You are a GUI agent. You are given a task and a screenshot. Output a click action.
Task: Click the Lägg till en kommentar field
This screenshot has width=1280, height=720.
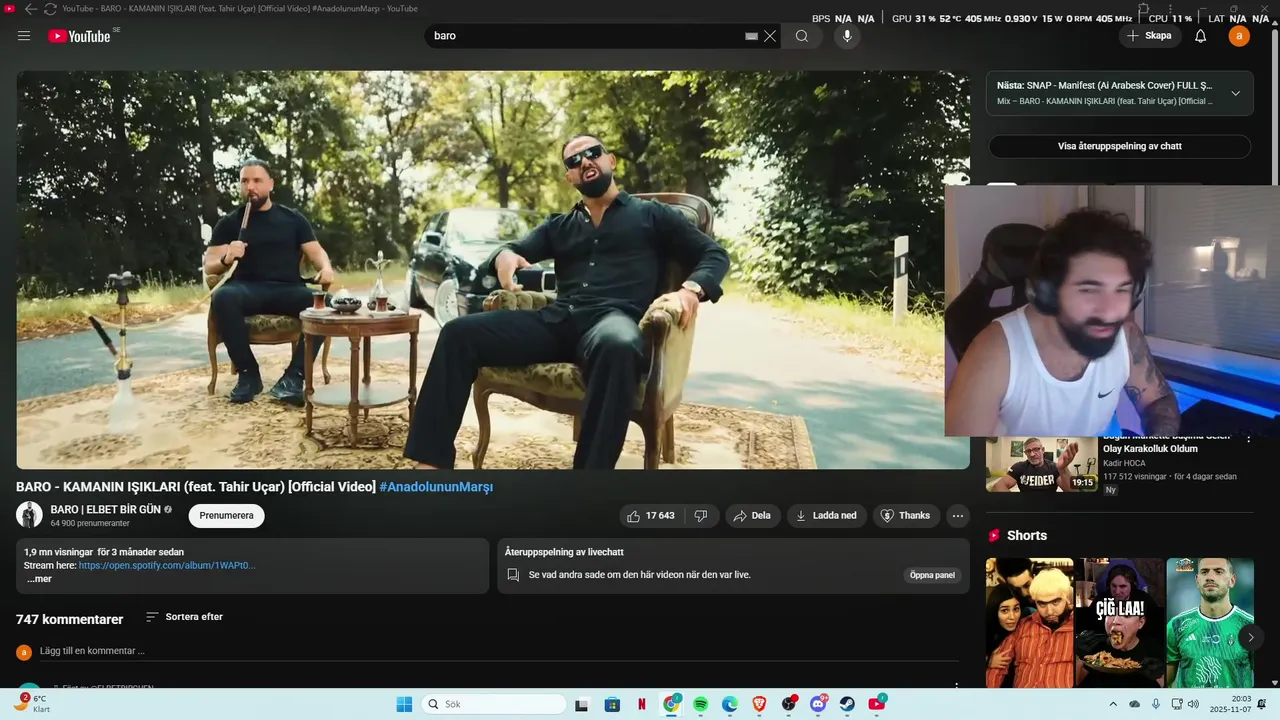click(x=498, y=651)
